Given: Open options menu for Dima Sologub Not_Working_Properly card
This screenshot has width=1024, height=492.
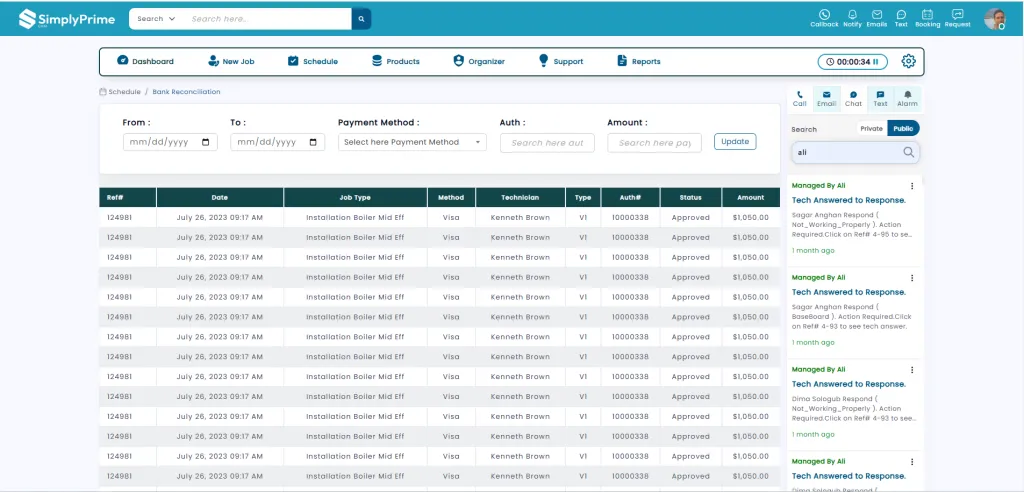Looking at the screenshot, I should click(x=912, y=370).
